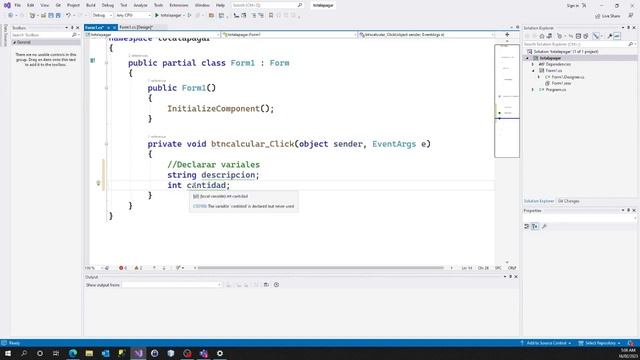Click Solution Explorer Home icon

pos(542,36)
